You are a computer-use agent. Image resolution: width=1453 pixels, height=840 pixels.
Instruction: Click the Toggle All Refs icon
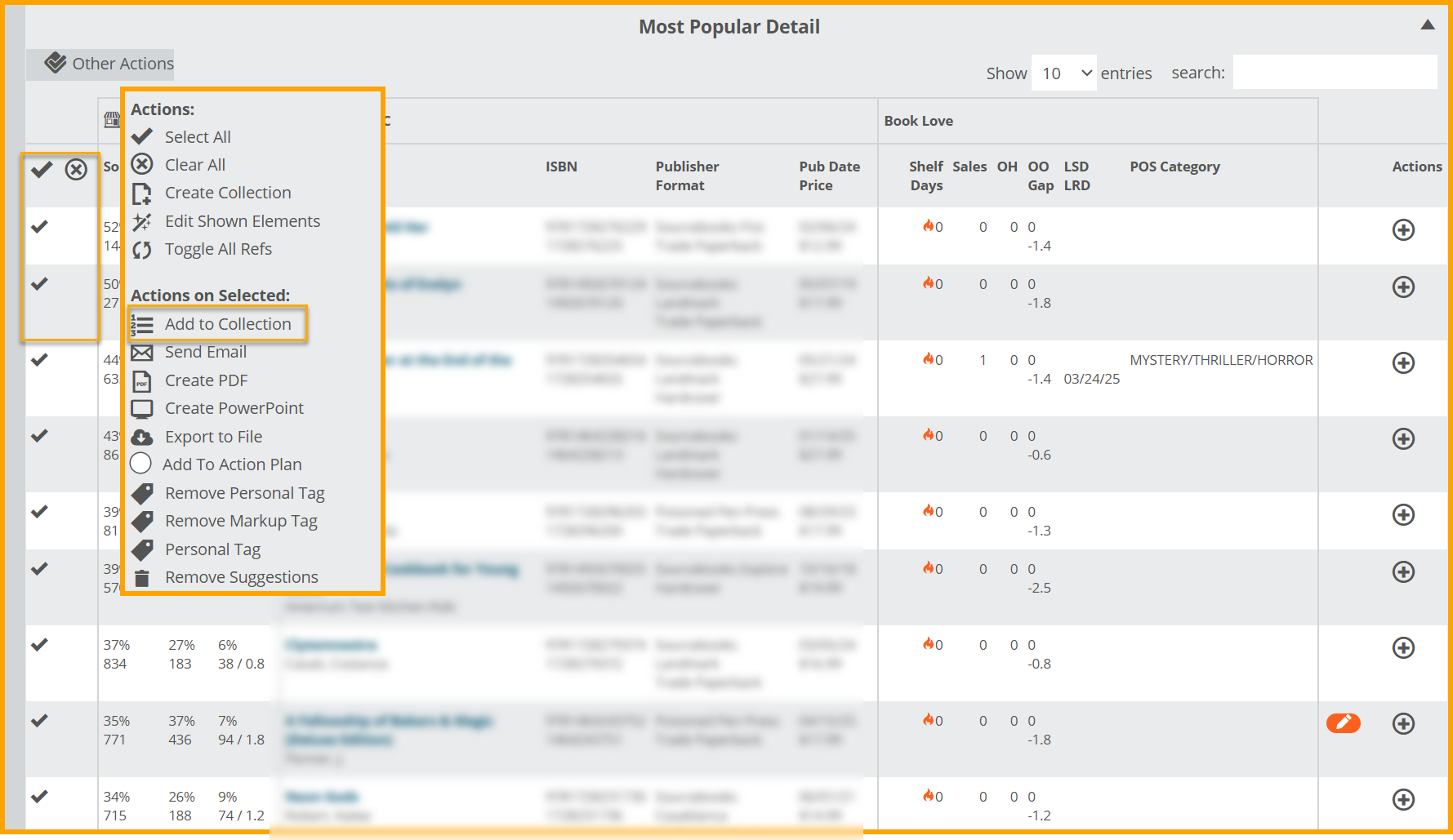coord(142,250)
